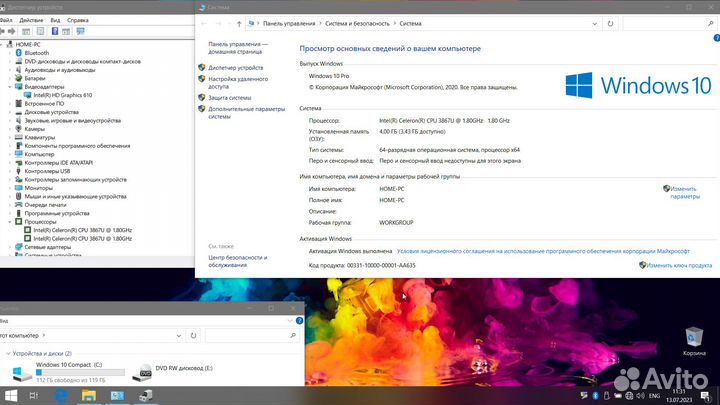This screenshot has width=720, height=405.
Task: Click the blue help icon in Explorer window
Action: click(x=299, y=321)
